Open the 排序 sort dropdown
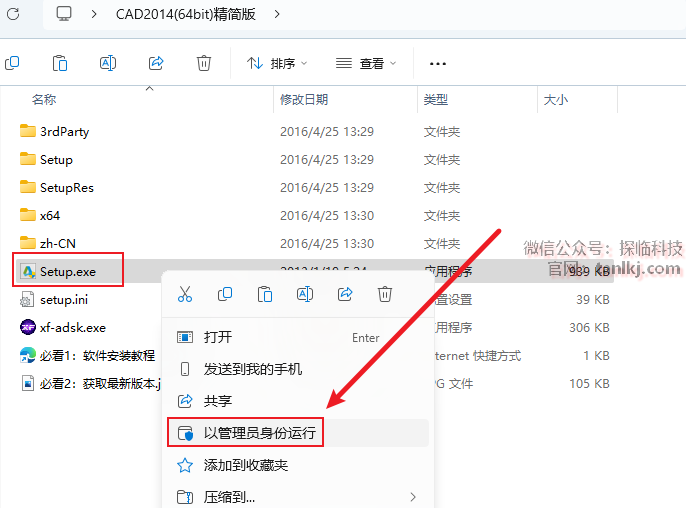Viewport: 686px width, 508px height. point(276,63)
